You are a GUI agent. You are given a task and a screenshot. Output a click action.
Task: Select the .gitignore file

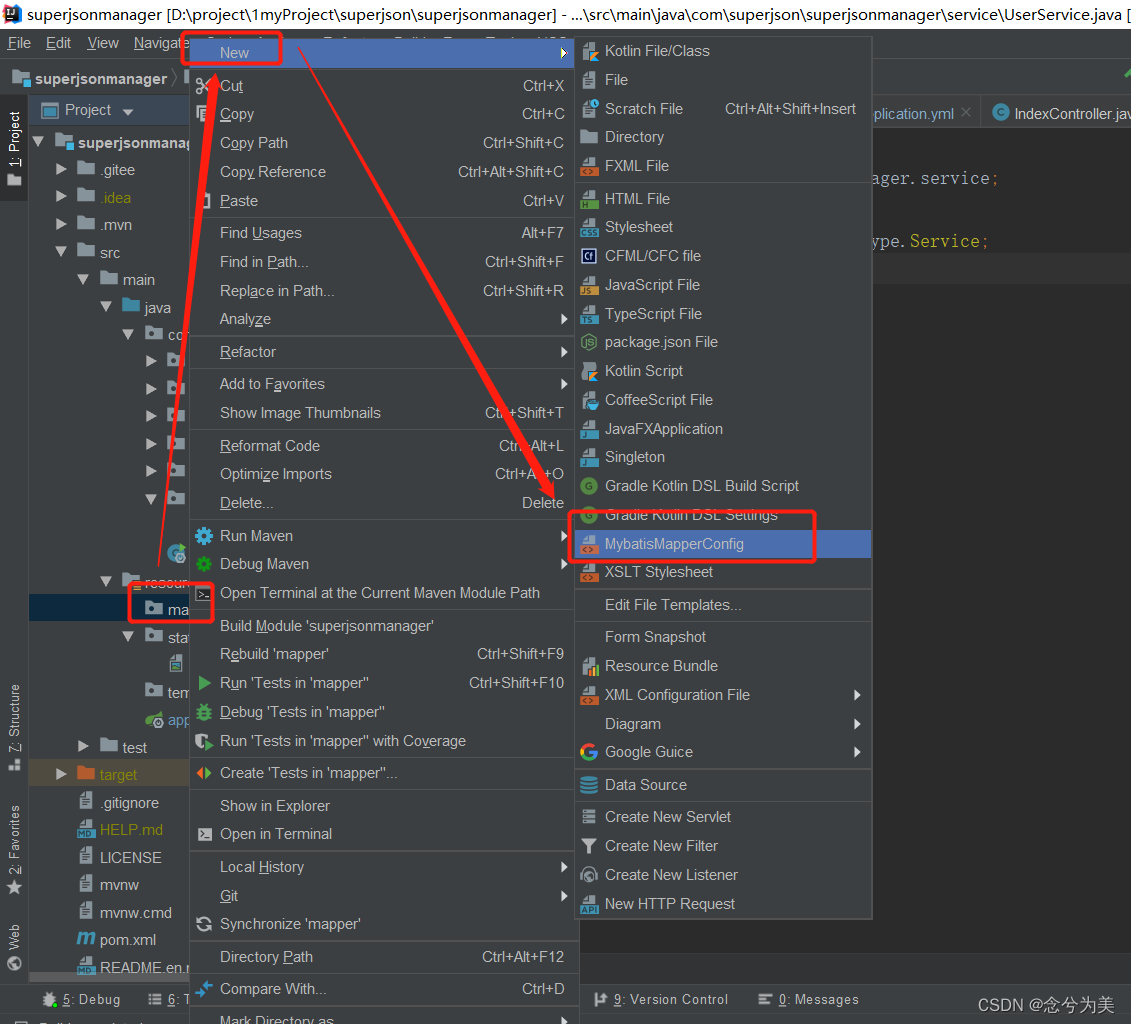[x=118, y=803]
